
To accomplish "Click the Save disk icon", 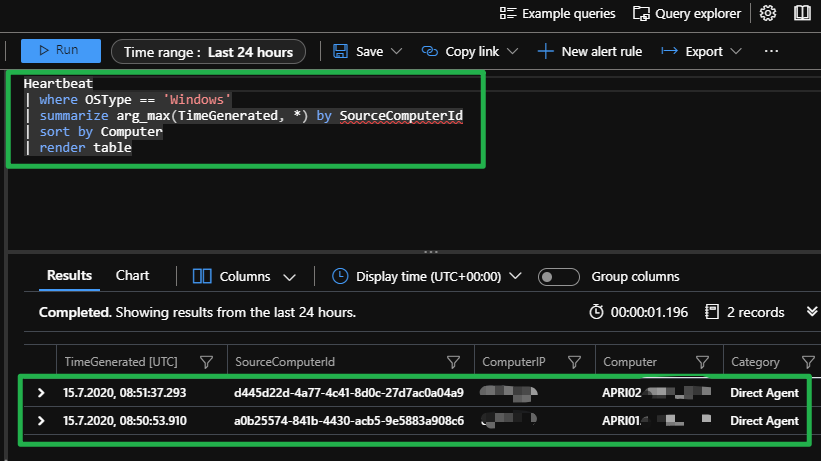I will [340, 51].
